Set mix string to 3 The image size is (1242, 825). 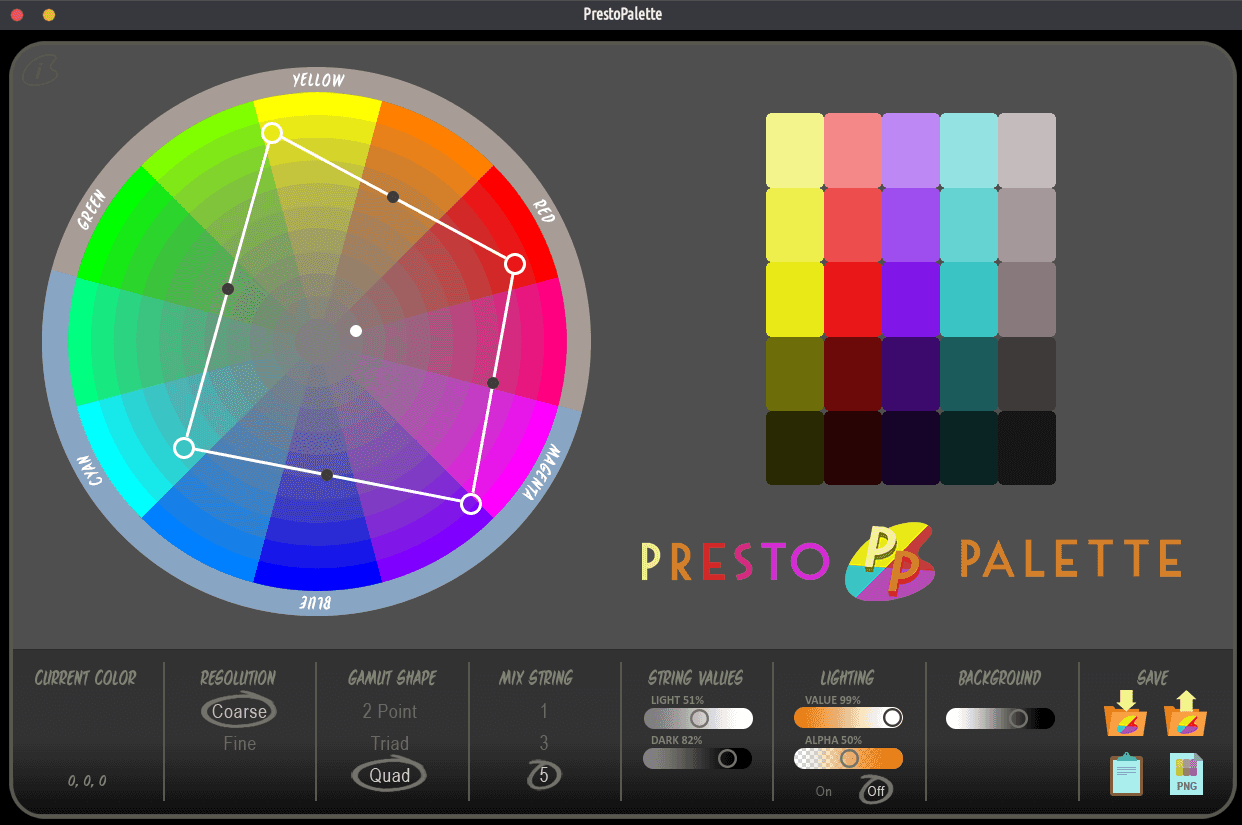click(x=544, y=744)
